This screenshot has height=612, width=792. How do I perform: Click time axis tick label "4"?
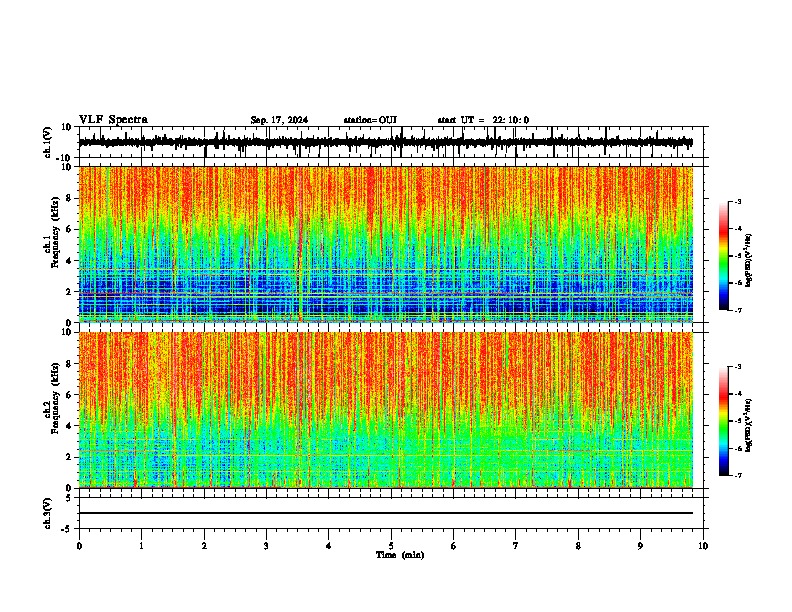pyautogui.click(x=329, y=546)
